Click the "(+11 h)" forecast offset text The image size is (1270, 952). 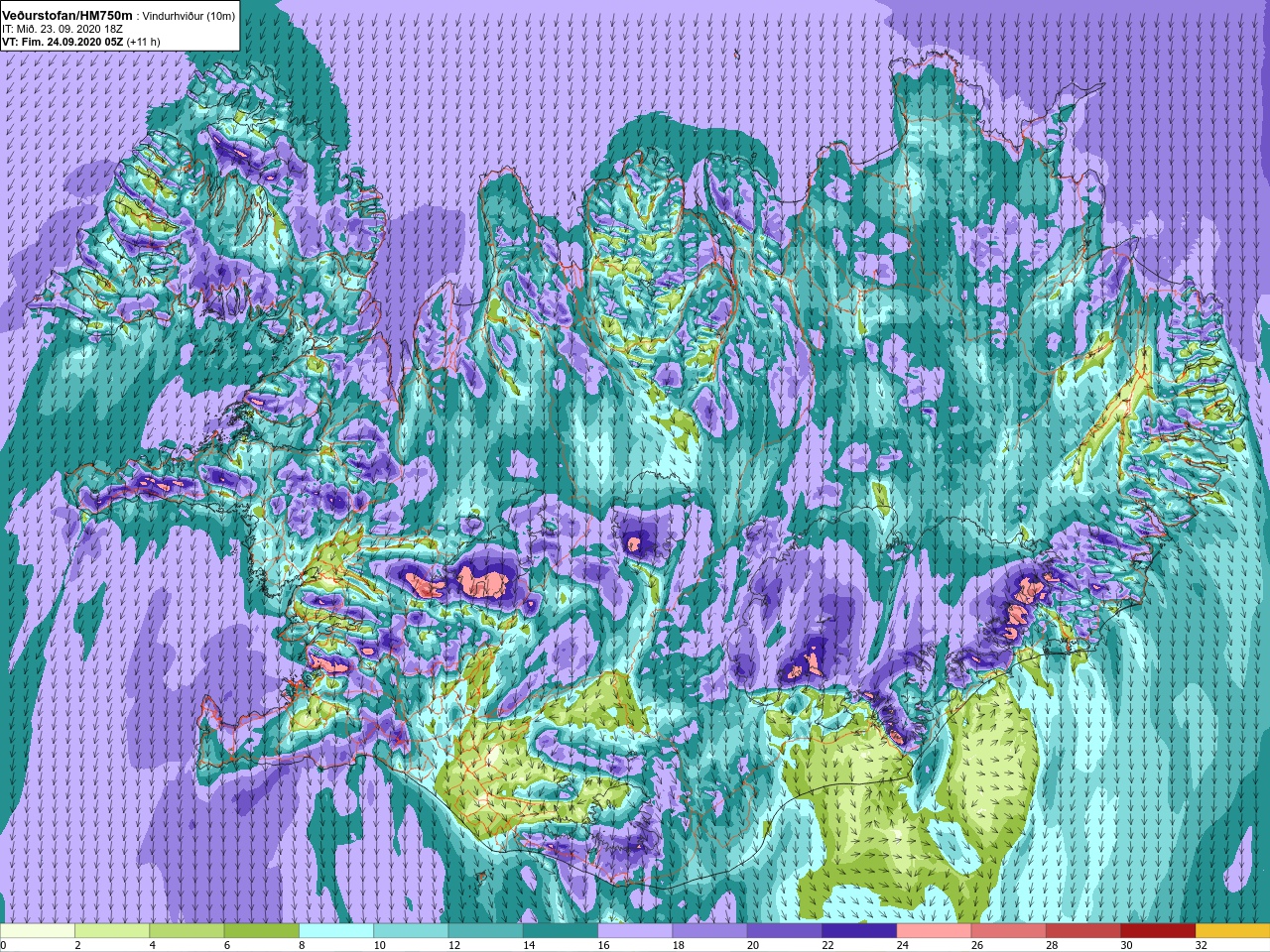pos(144,42)
